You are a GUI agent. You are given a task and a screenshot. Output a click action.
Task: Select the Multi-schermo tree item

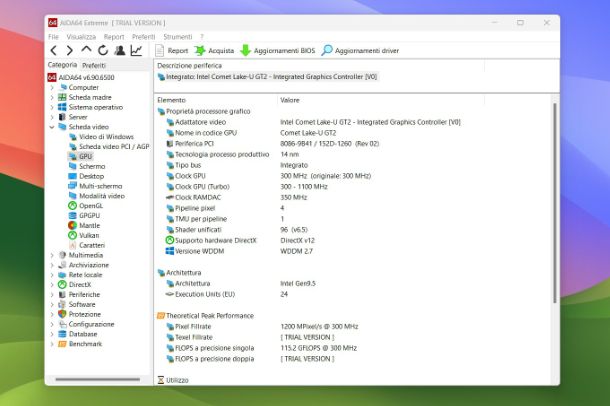(x=95, y=186)
